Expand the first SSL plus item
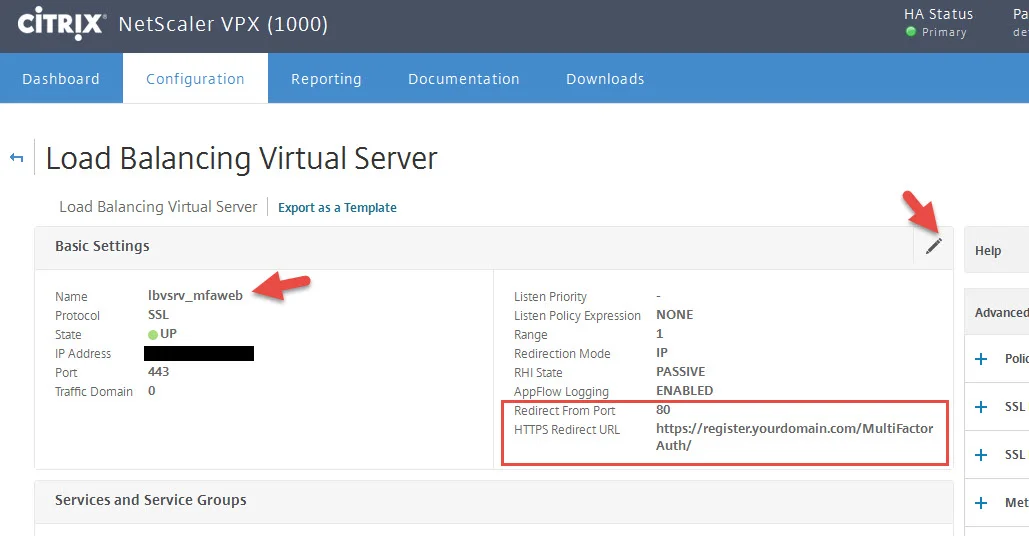 click(981, 407)
